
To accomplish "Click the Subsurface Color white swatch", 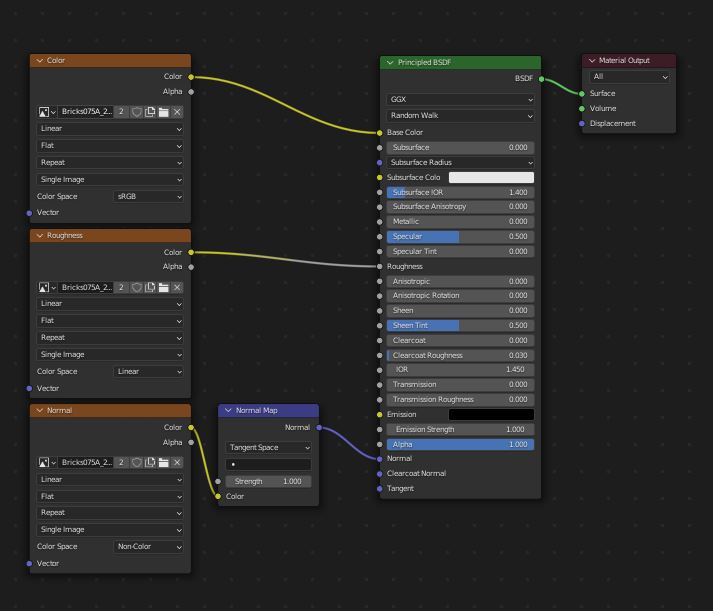I will [491, 177].
